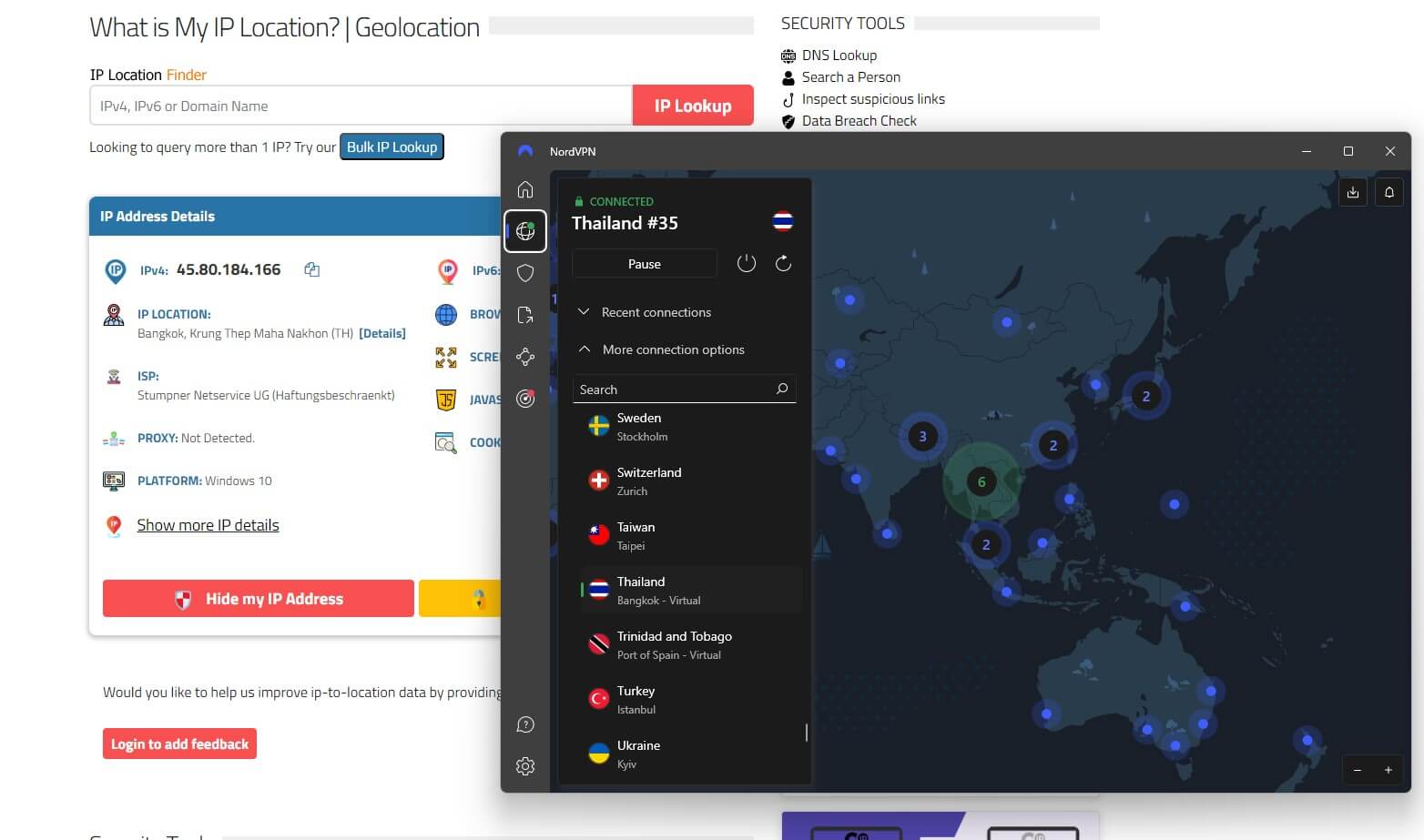Zoom out the map with minus button
The width and height of the screenshot is (1424, 840).
(1358, 770)
